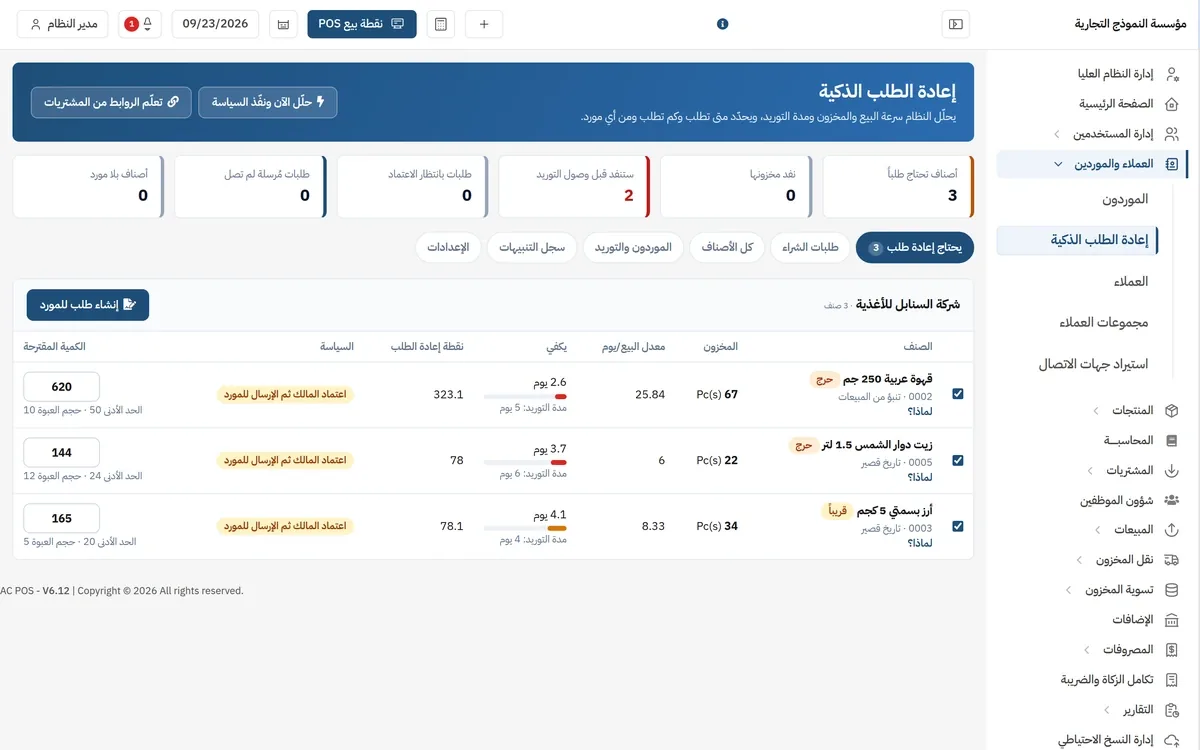Click the info circle icon in the top bar
Screen dimensions: 1200x750
723,24
